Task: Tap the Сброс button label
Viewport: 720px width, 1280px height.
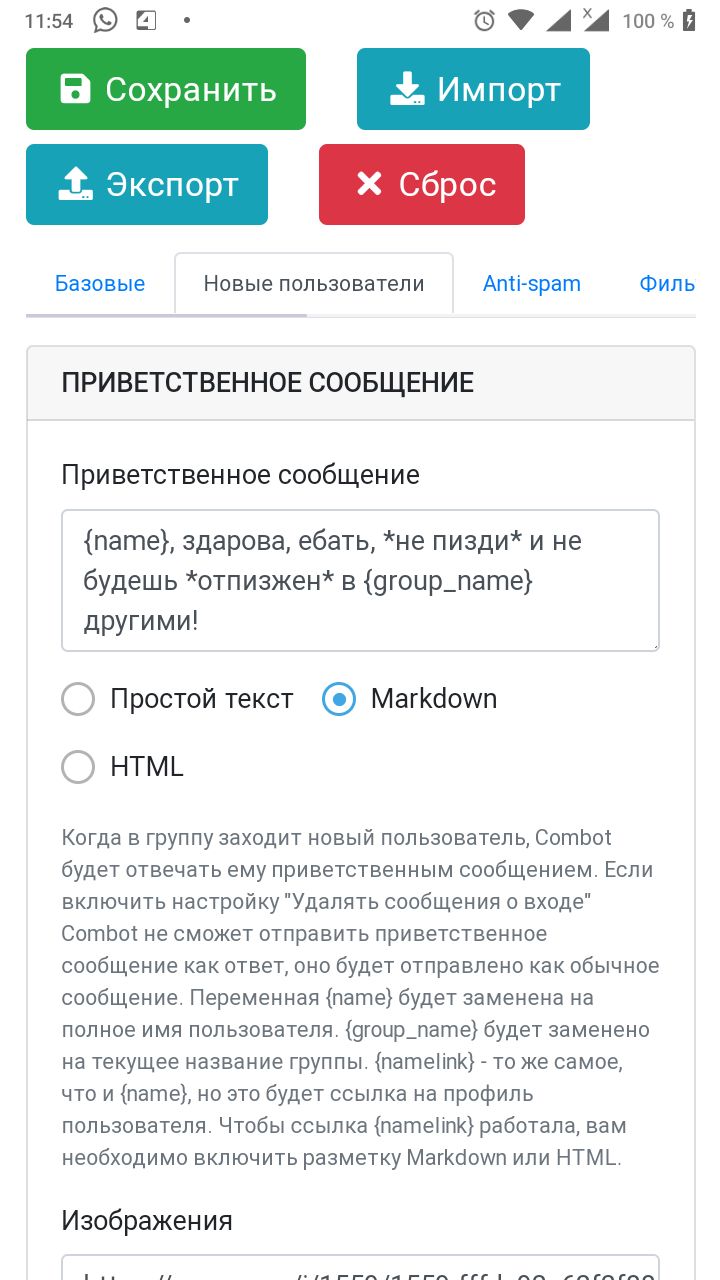Action: (447, 184)
